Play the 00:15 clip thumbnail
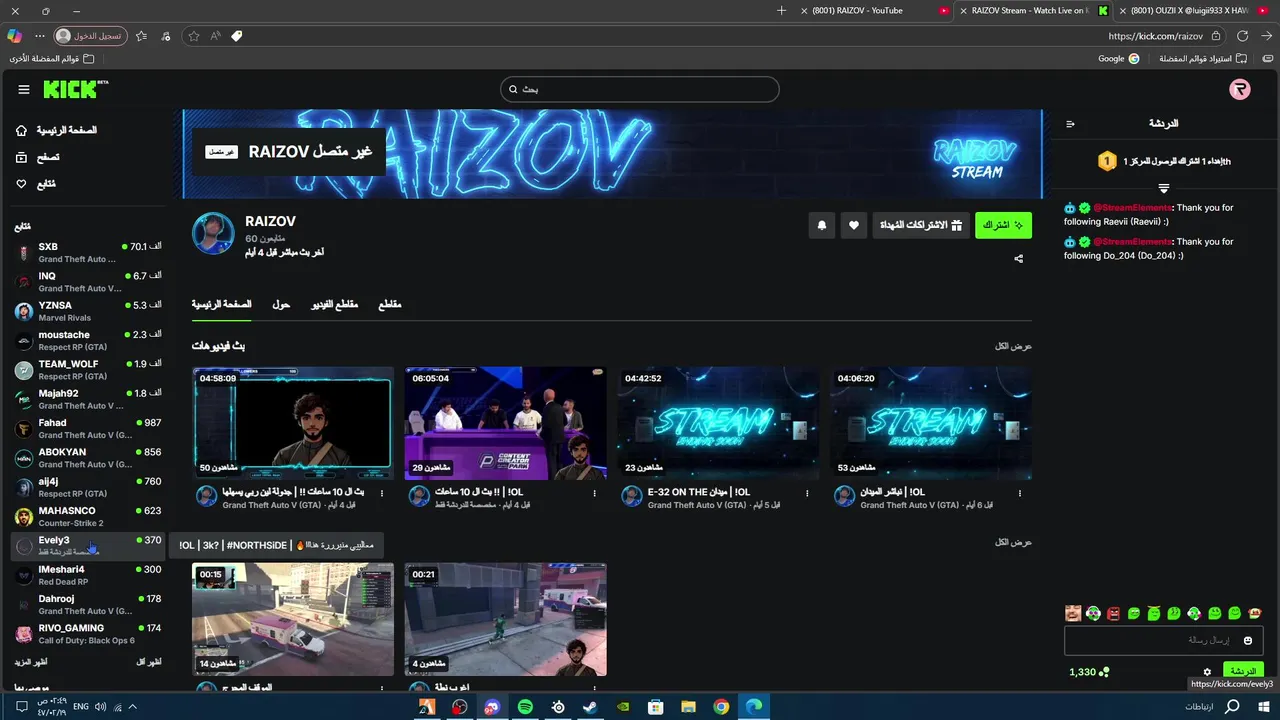This screenshot has width=1280, height=720. 293,619
